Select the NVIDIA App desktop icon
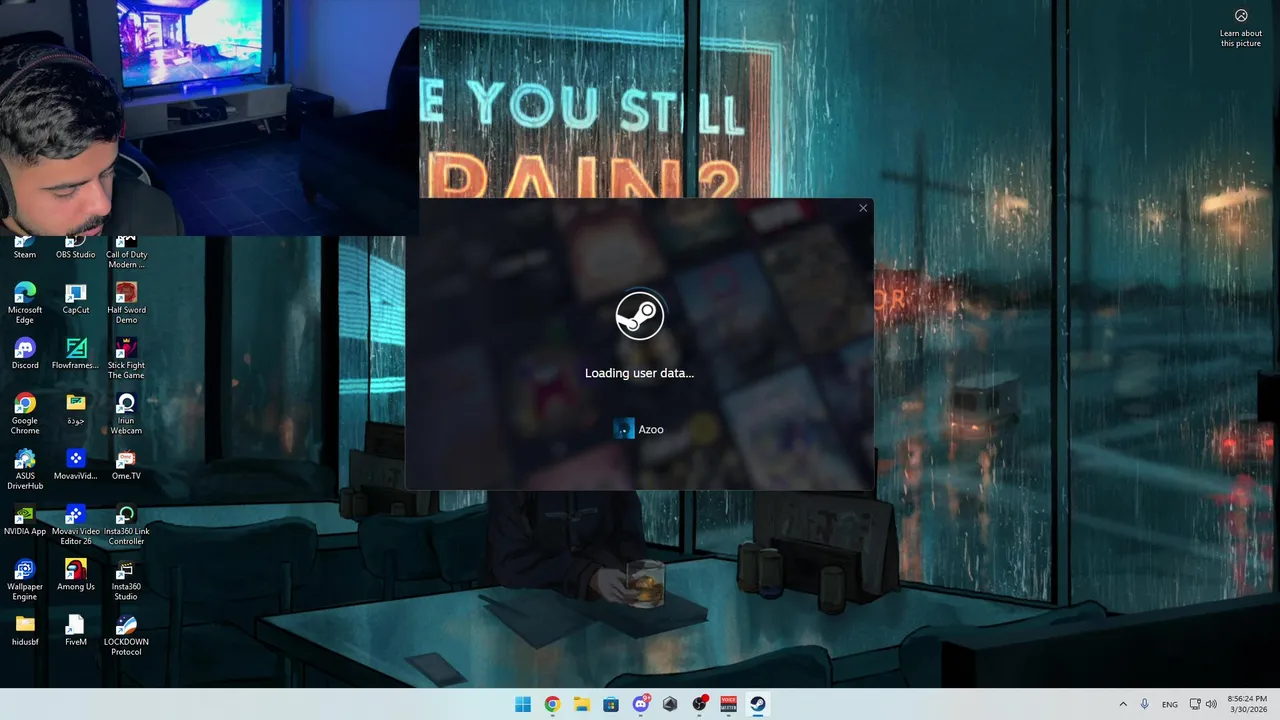Screen dimensions: 1280x720 tap(25, 520)
